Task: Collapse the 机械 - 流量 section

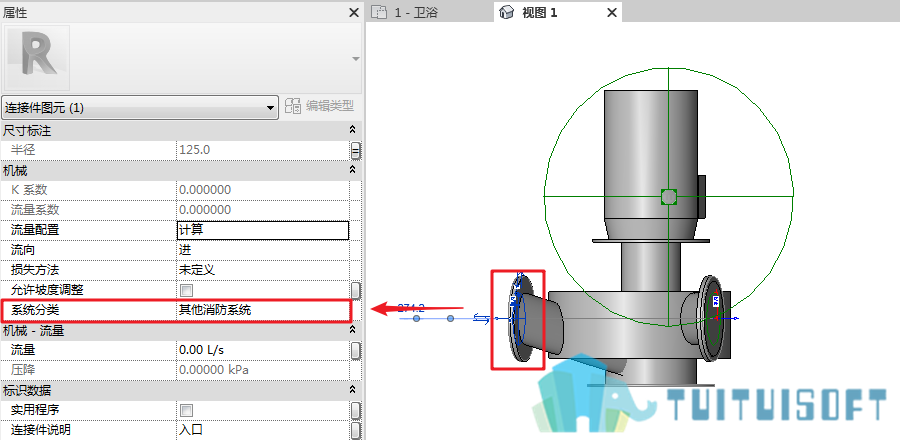Action: point(353,330)
